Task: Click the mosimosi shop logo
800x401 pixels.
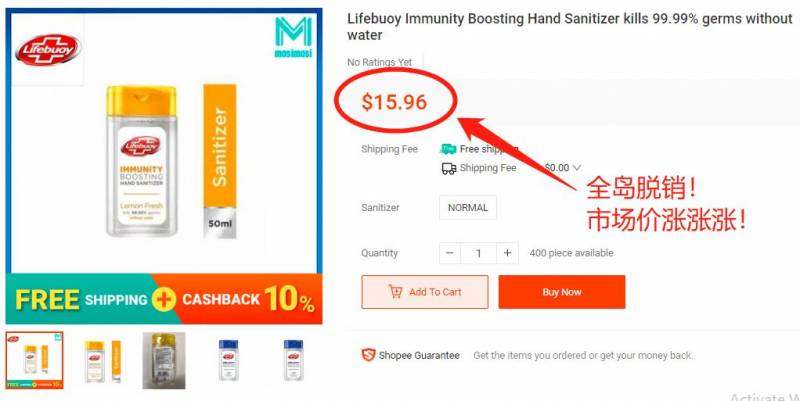Action: pyautogui.click(x=293, y=38)
